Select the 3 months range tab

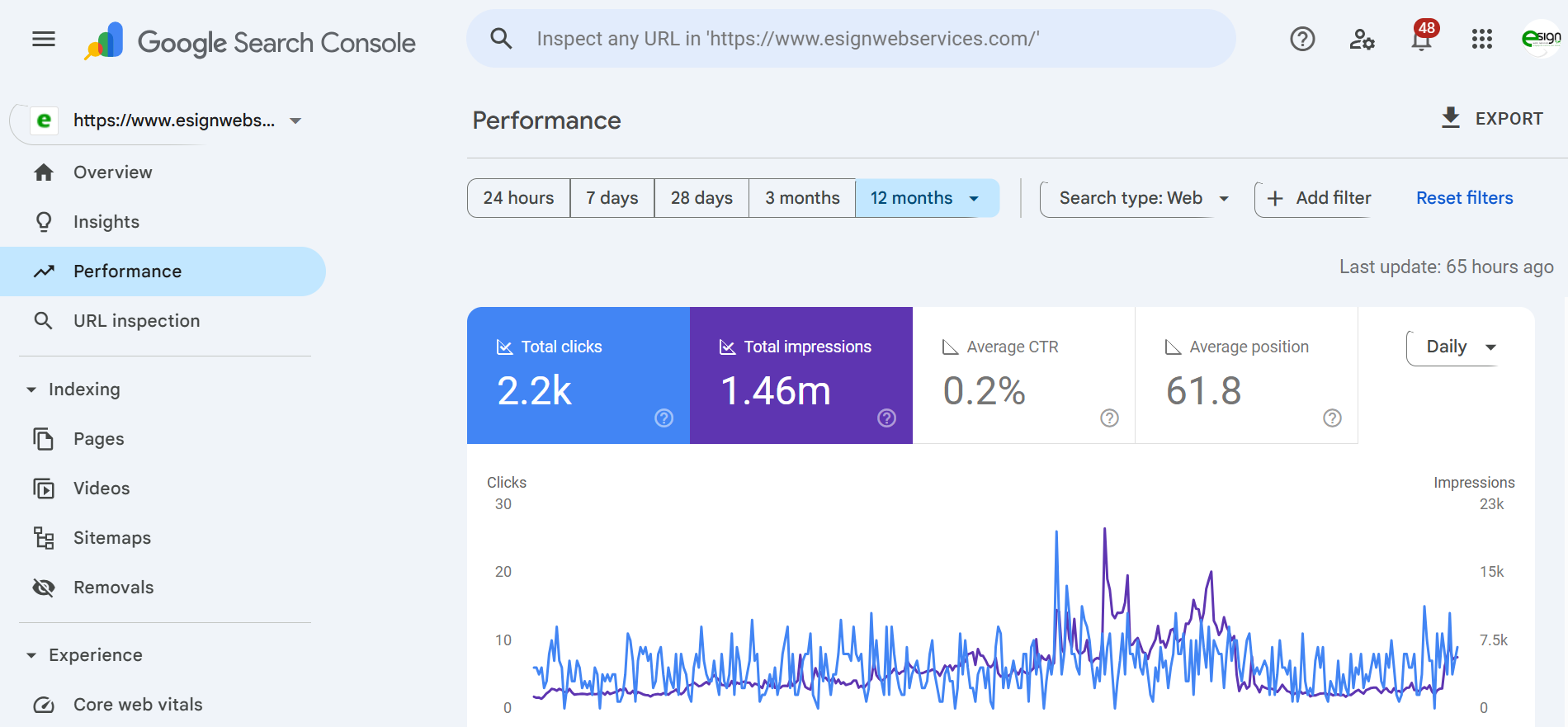[x=802, y=198]
